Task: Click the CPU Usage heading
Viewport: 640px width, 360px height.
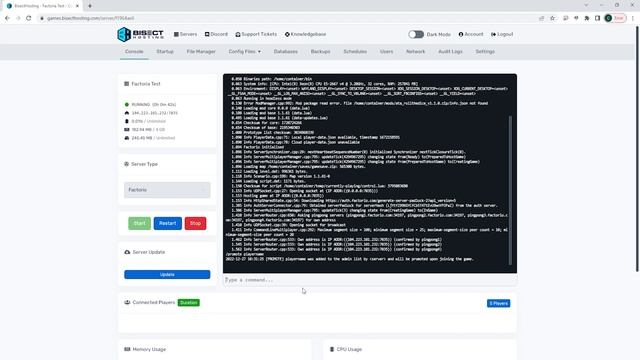Action: [349, 349]
